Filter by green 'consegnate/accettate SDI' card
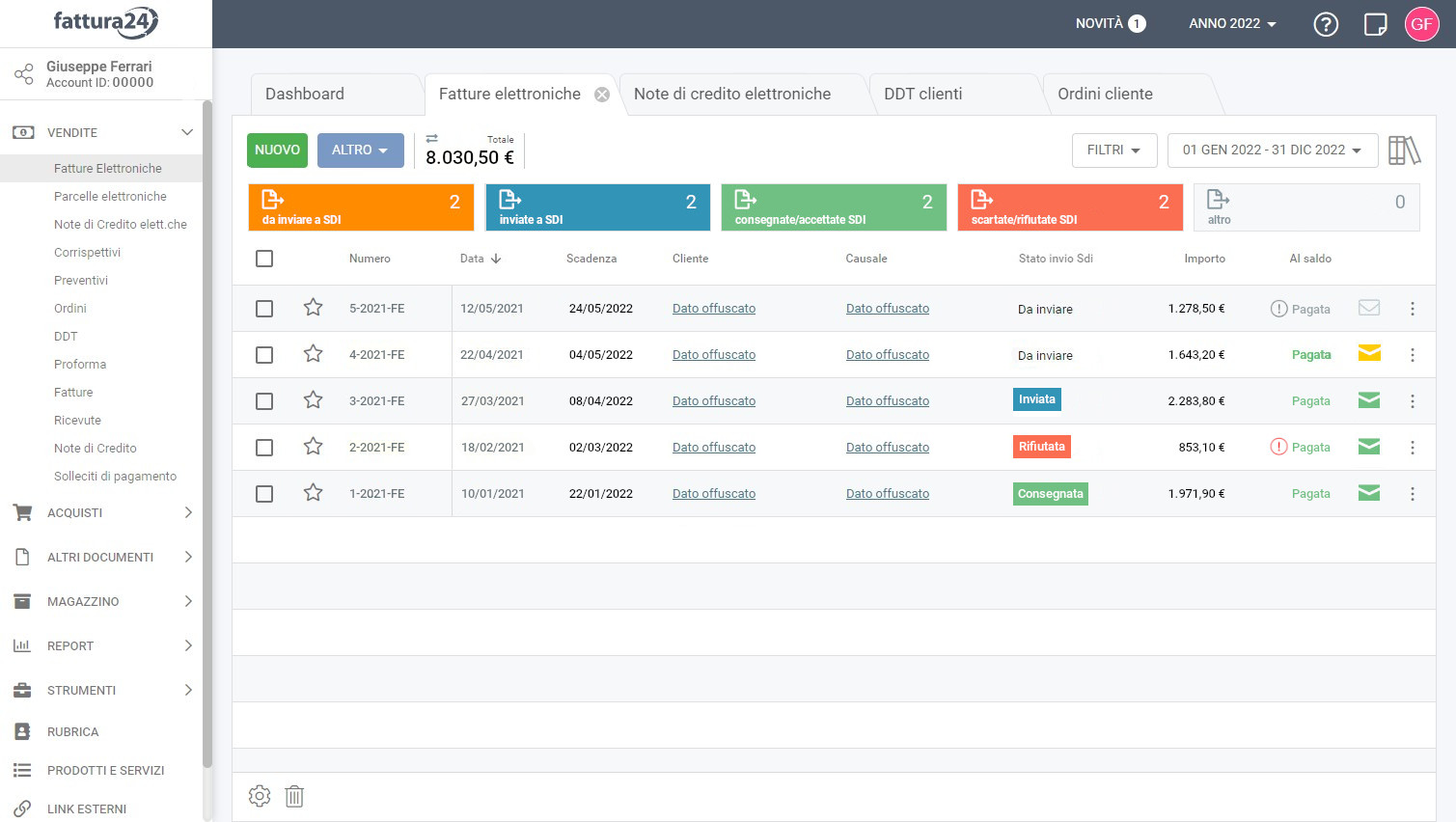Image resolution: width=1456 pixels, height=822 pixels. tap(834, 207)
